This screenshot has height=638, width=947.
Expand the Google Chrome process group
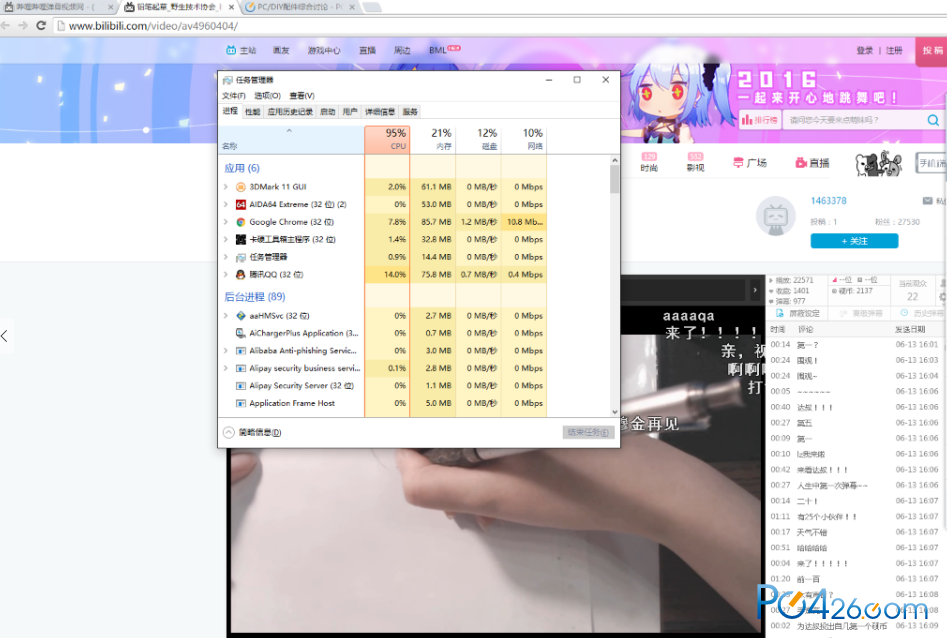pos(226,222)
